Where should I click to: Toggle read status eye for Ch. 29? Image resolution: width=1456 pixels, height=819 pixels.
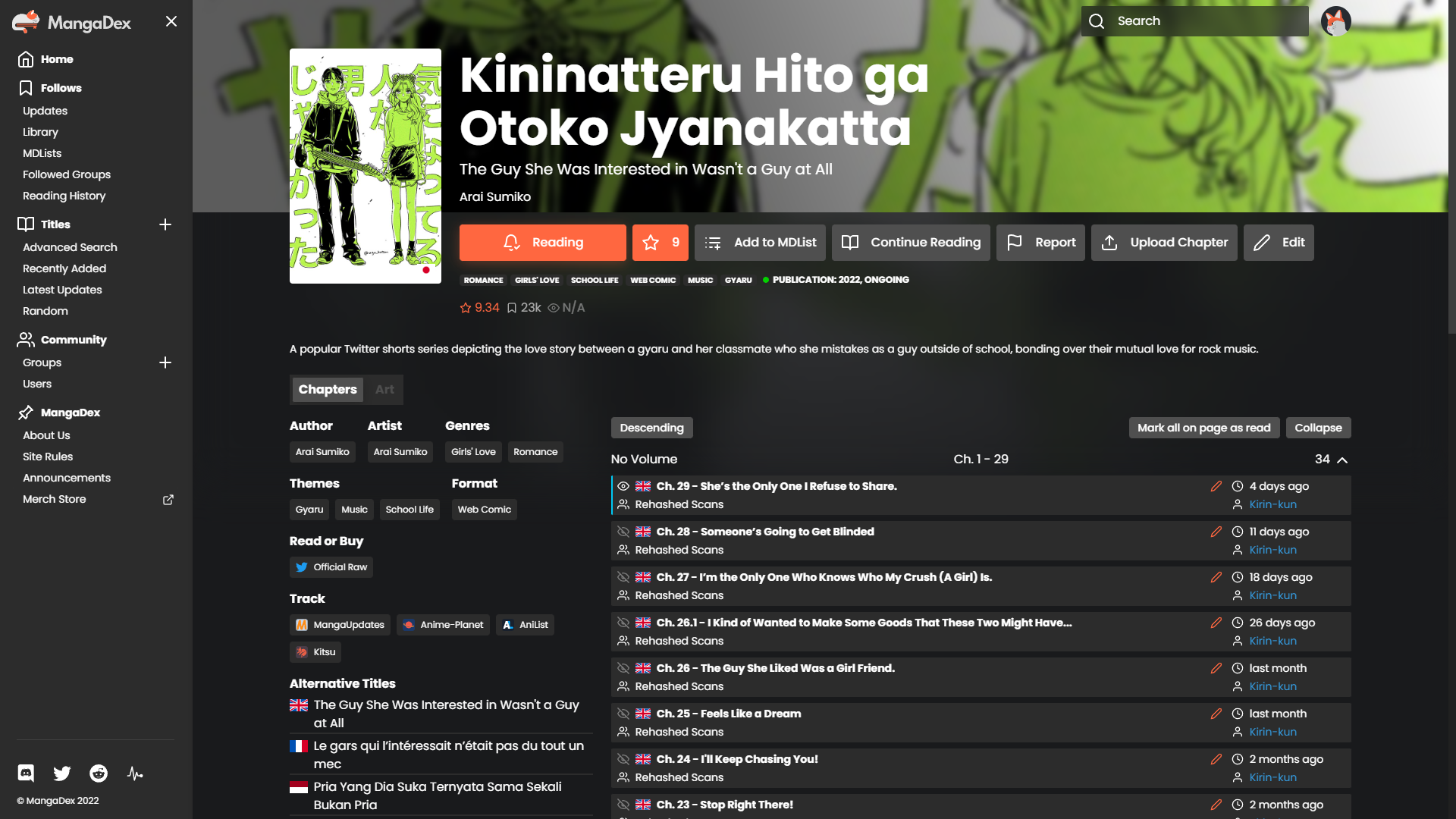tap(623, 486)
